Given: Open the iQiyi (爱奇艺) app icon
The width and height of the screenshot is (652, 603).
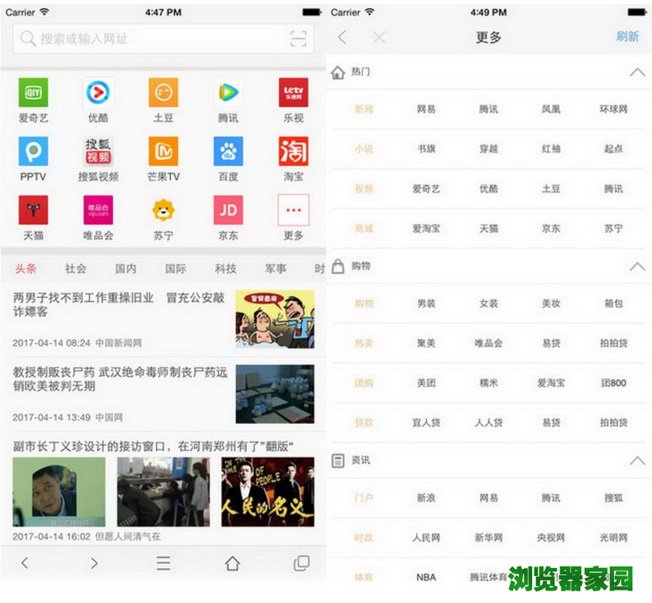Looking at the screenshot, I should click(x=33, y=93).
